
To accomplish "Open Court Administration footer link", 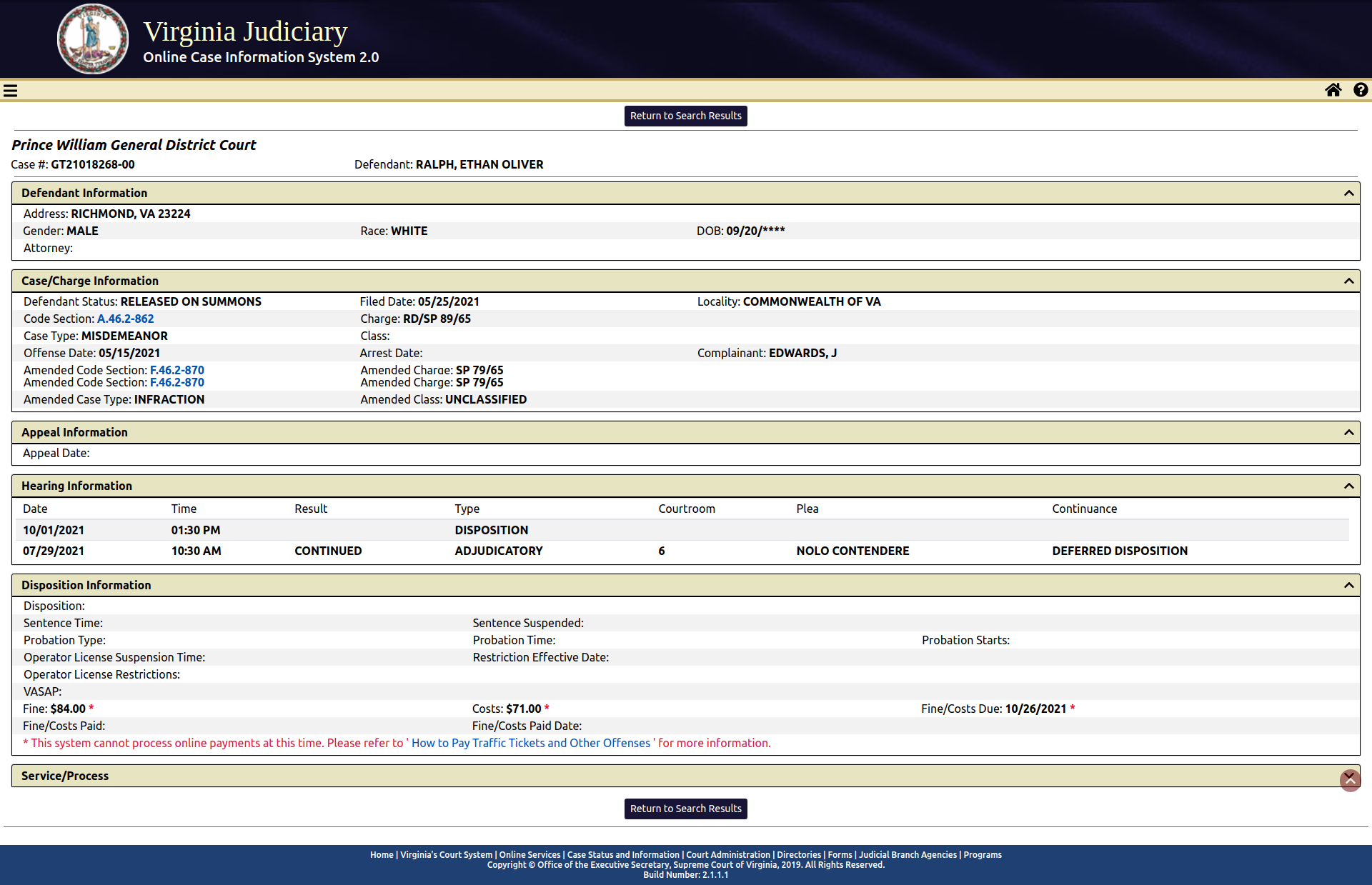I will point(728,854).
